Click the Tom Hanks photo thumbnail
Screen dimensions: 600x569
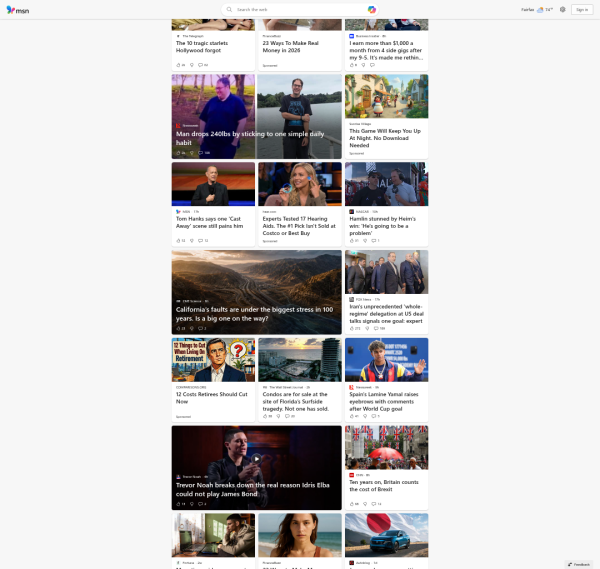pos(213,184)
